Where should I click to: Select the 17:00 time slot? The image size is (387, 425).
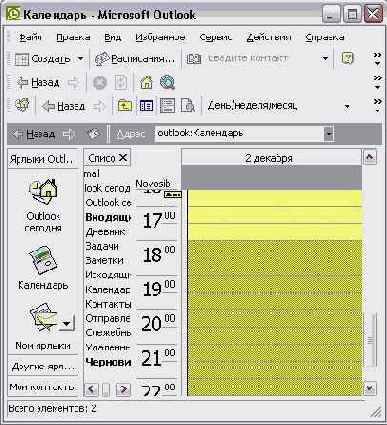click(x=275, y=215)
